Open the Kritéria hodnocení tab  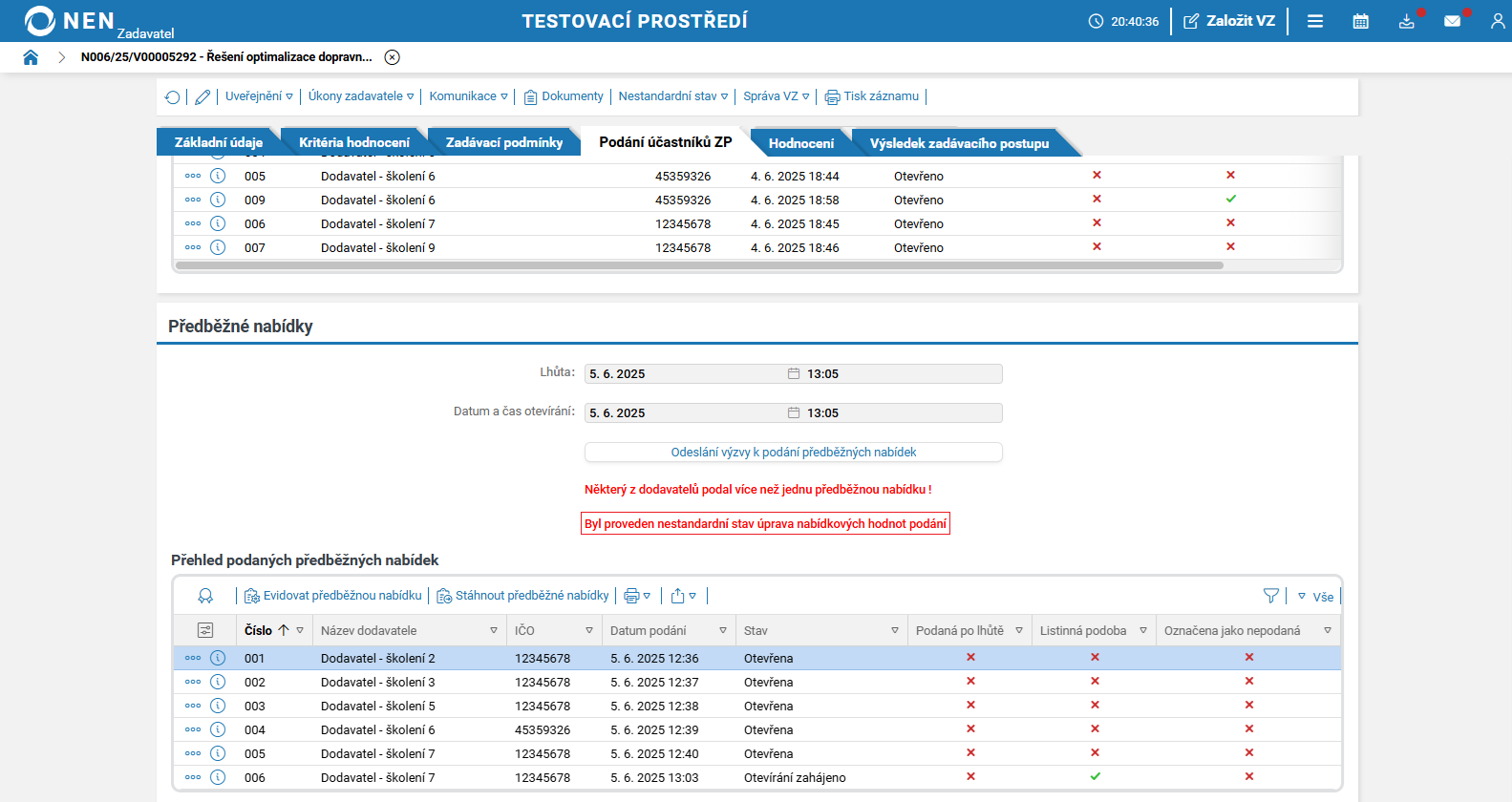click(353, 142)
